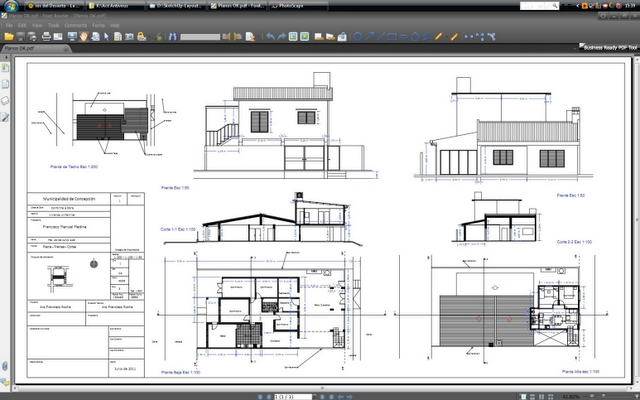640x400 pixels.
Task: Click the taskbar search box
Action: click(x=539, y=6)
